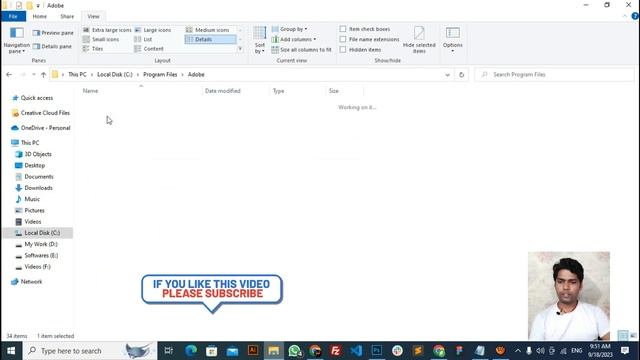
Task: Open folder Options
Action: point(453,39)
